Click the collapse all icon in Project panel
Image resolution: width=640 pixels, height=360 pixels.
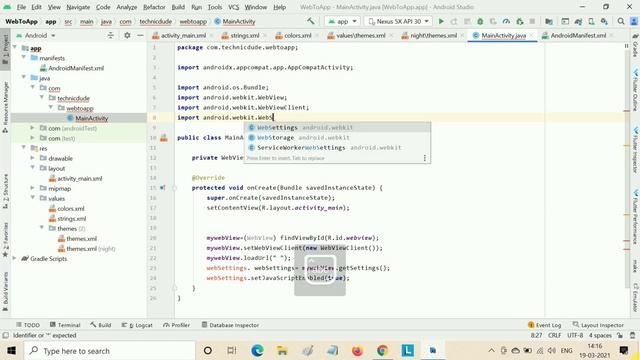click(111, 36)
